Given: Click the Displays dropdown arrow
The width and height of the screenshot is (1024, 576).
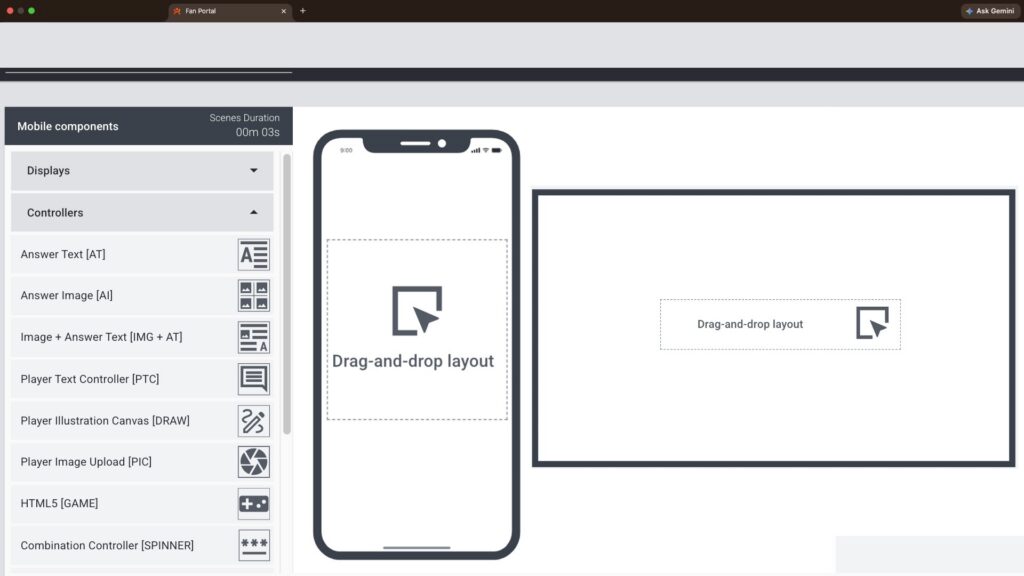Looking at the screenshot, I should (253, 171).
